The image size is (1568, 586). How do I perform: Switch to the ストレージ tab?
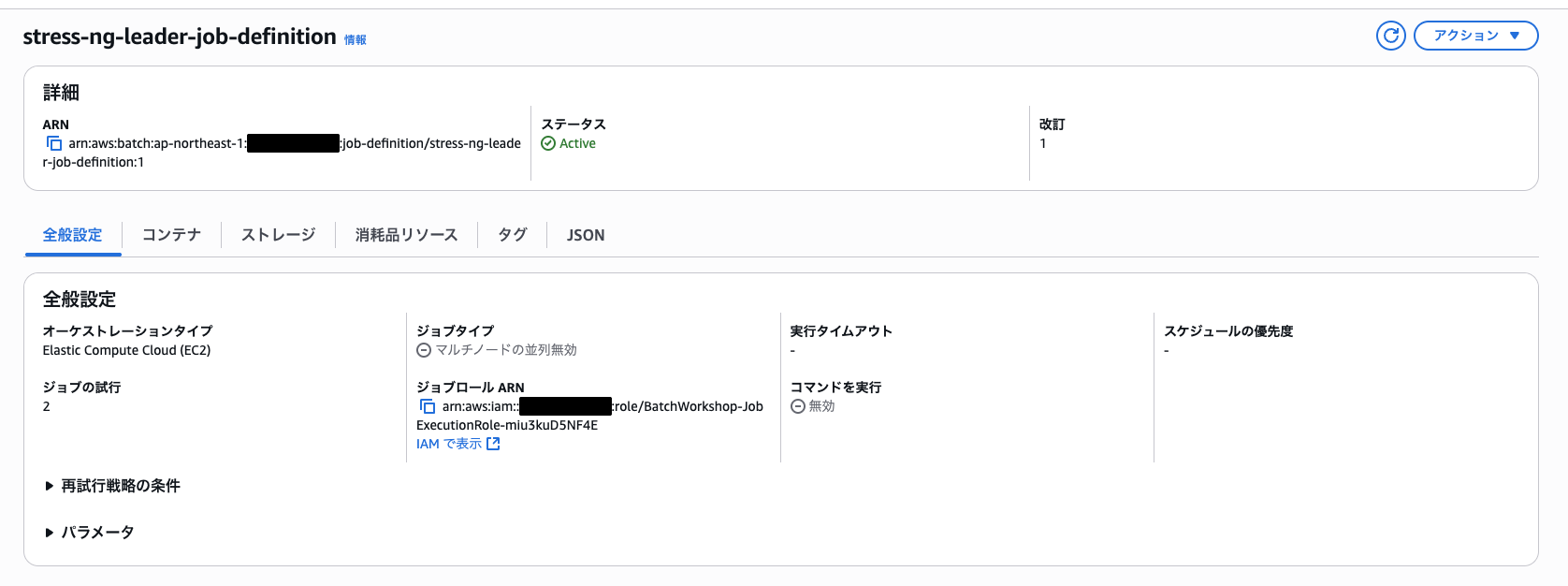pyautogui.click(x=278, y=235)
